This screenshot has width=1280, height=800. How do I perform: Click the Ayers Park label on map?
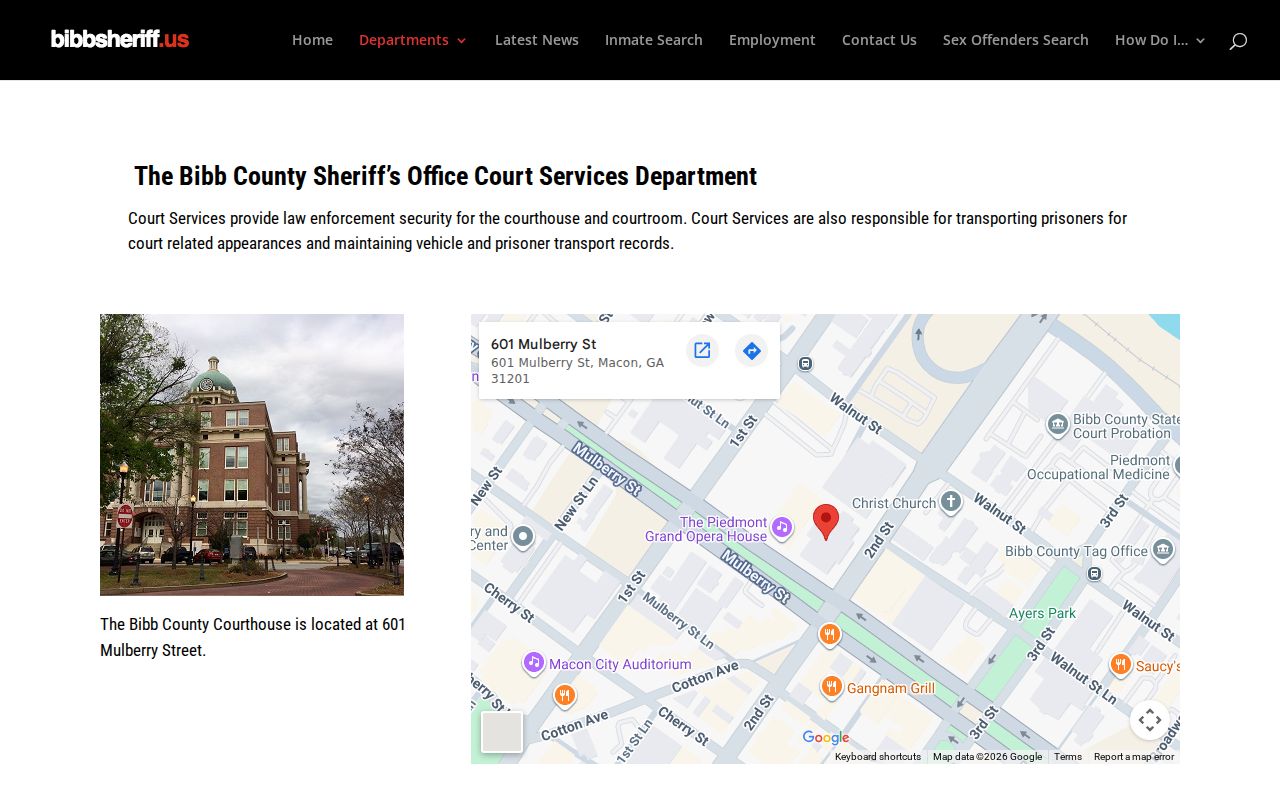[1042, 613]
